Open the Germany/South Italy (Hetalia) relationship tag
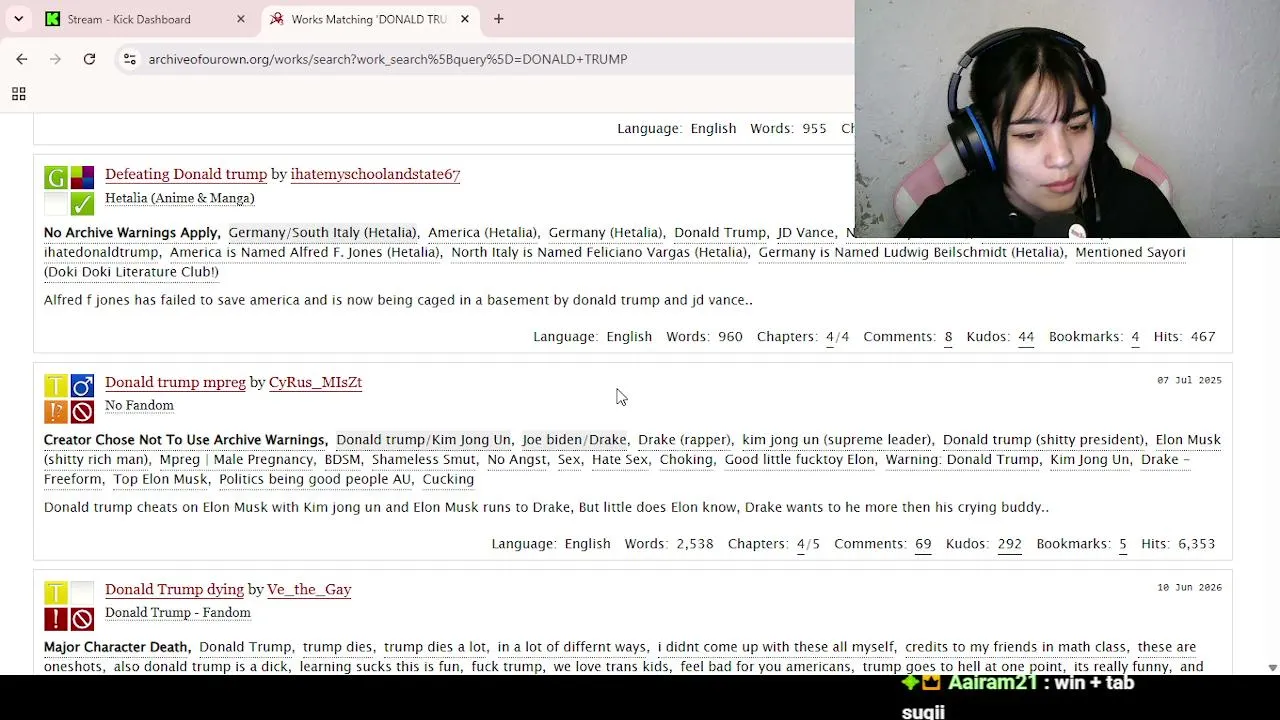 (322, 232)
